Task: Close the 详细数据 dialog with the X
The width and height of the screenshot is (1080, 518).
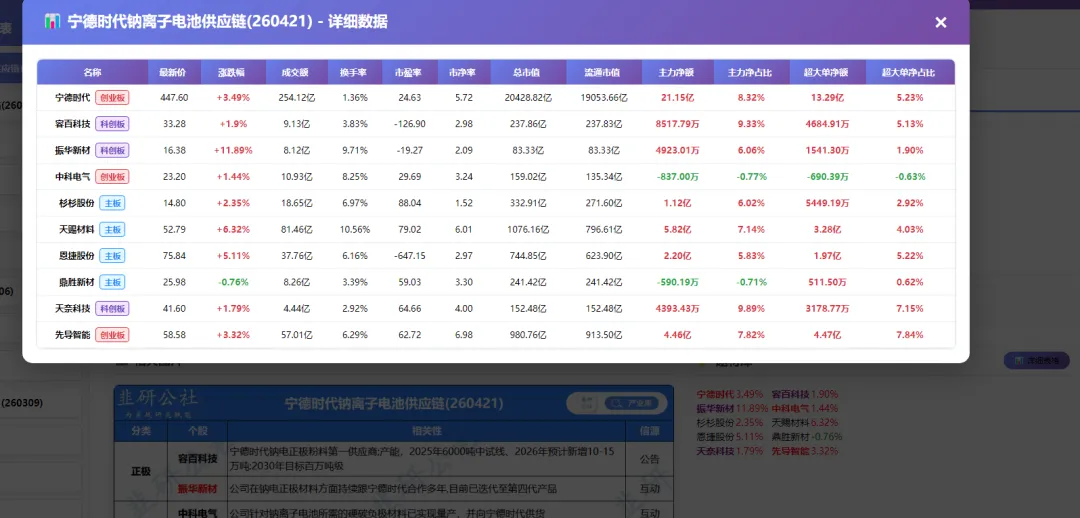Action: coord(940,22)
